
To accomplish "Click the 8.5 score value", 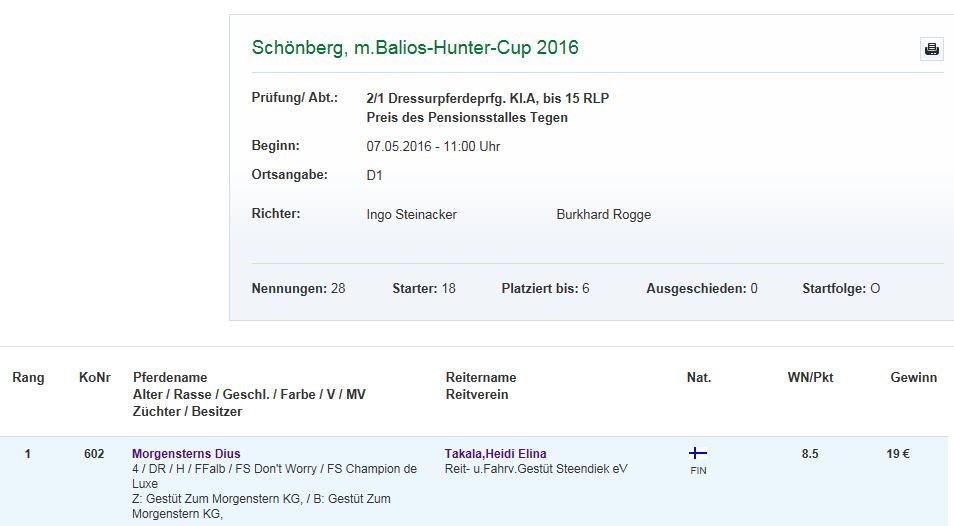I will point(810,454).
